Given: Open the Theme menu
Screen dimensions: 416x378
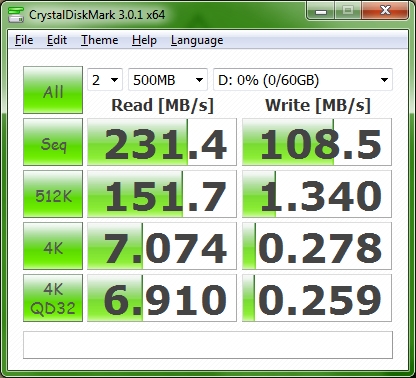Looking at the screenshot, I should 100,40.
